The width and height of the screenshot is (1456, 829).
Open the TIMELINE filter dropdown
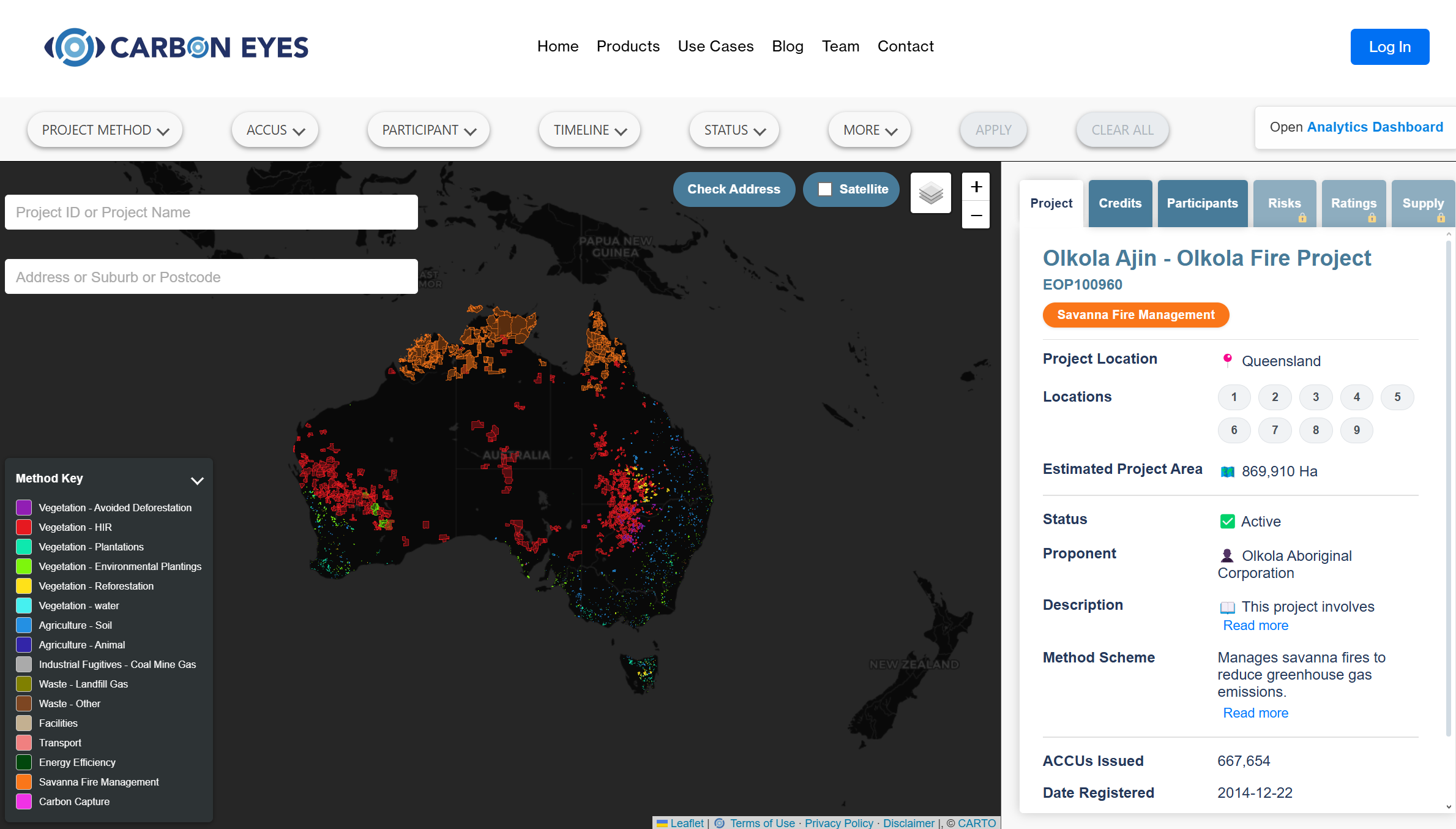589,130
